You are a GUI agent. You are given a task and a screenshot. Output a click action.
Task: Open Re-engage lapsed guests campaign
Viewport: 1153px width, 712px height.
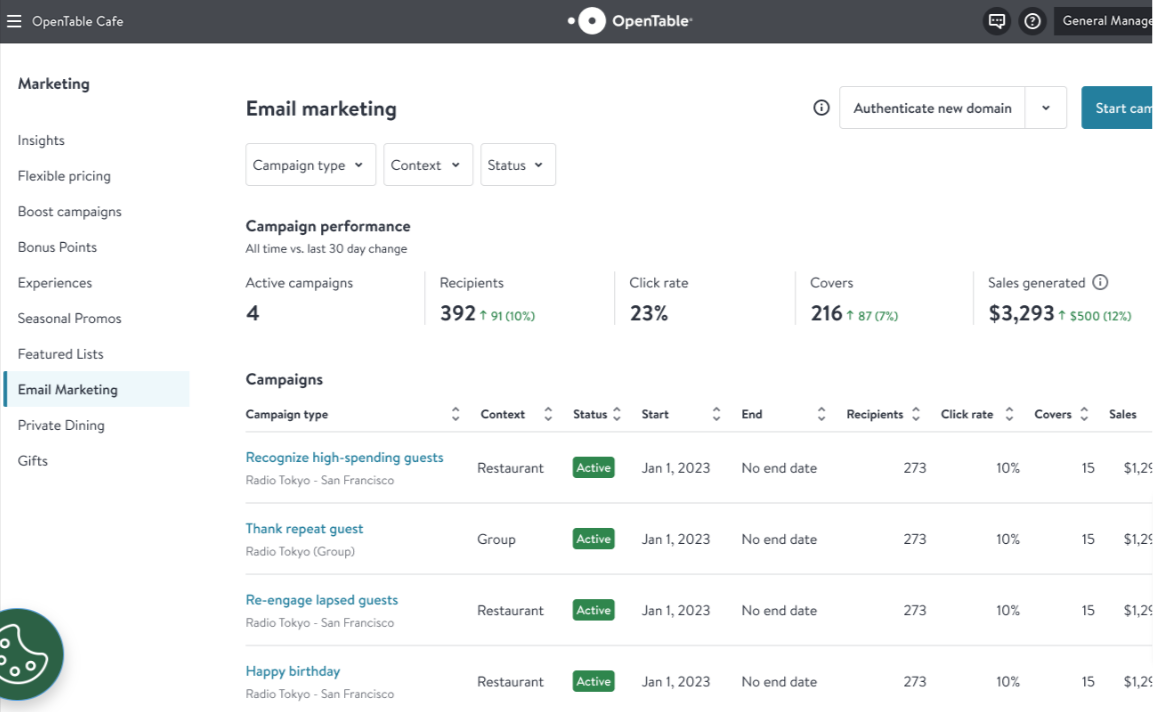(x=321, y=600)
